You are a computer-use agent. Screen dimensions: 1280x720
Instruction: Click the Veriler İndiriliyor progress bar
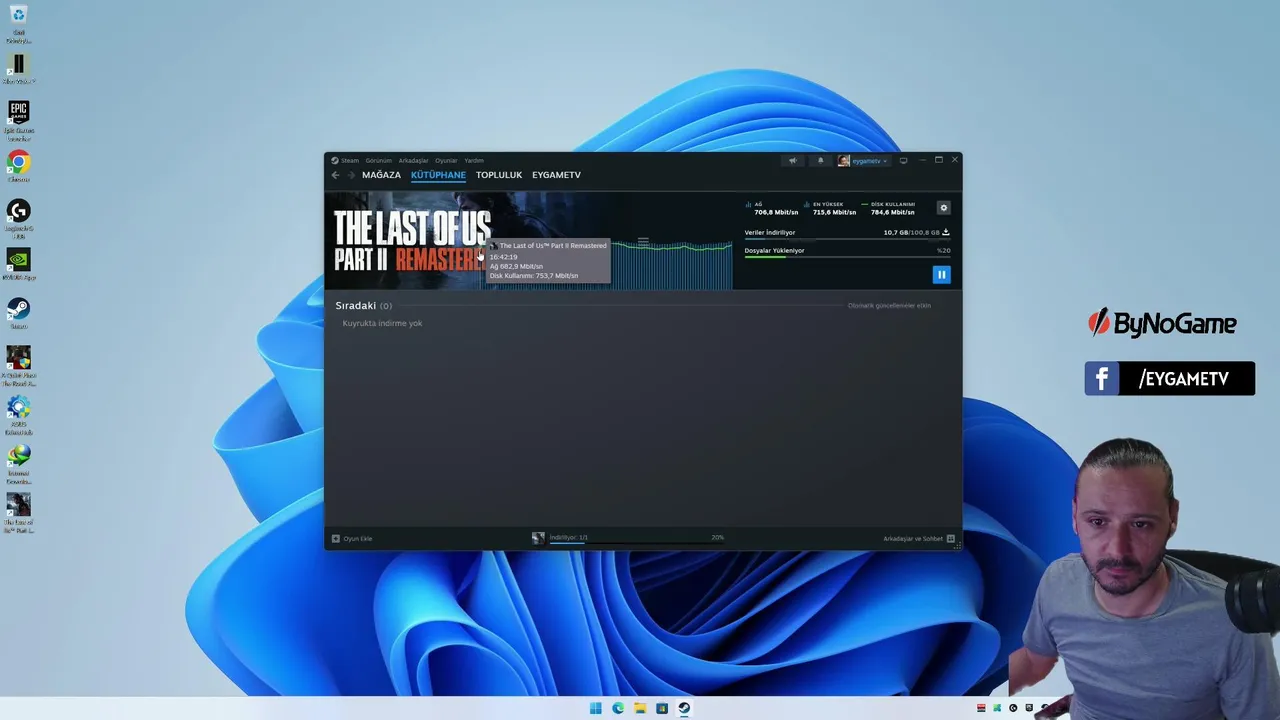click(847, 240)
